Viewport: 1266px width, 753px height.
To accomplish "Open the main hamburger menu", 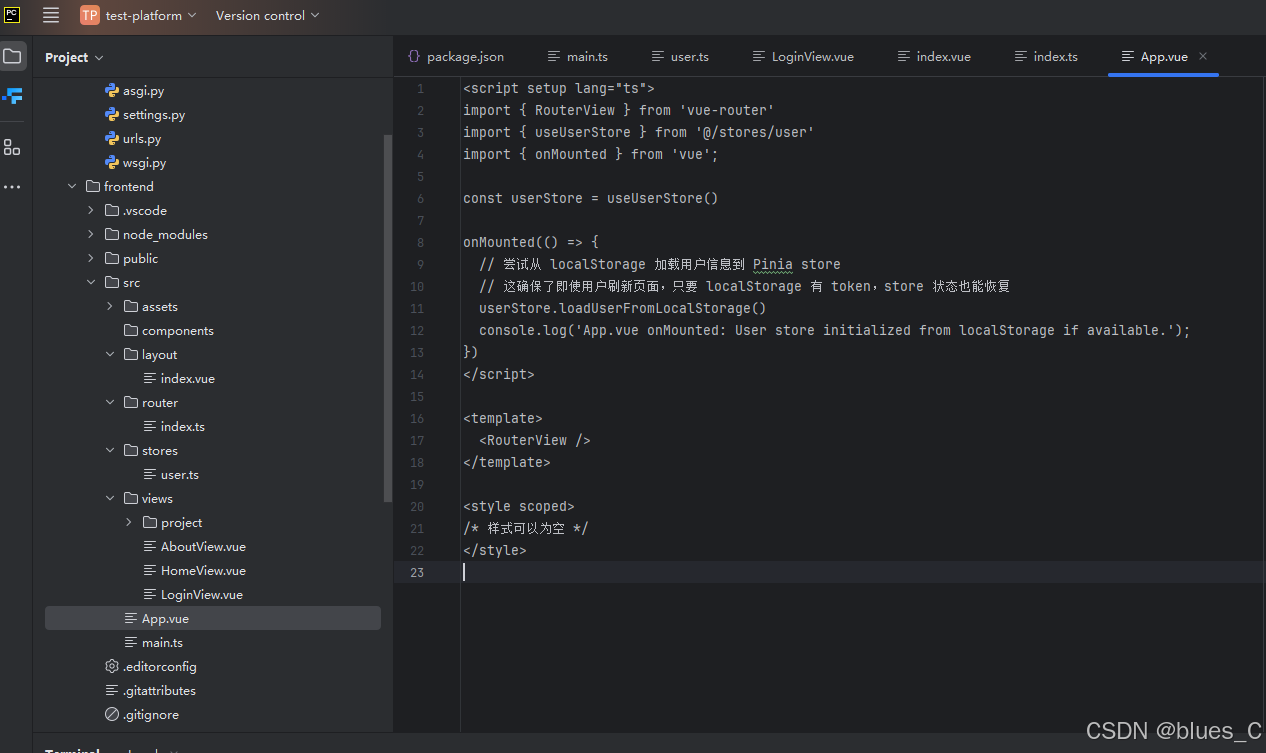I will [51, 15].
